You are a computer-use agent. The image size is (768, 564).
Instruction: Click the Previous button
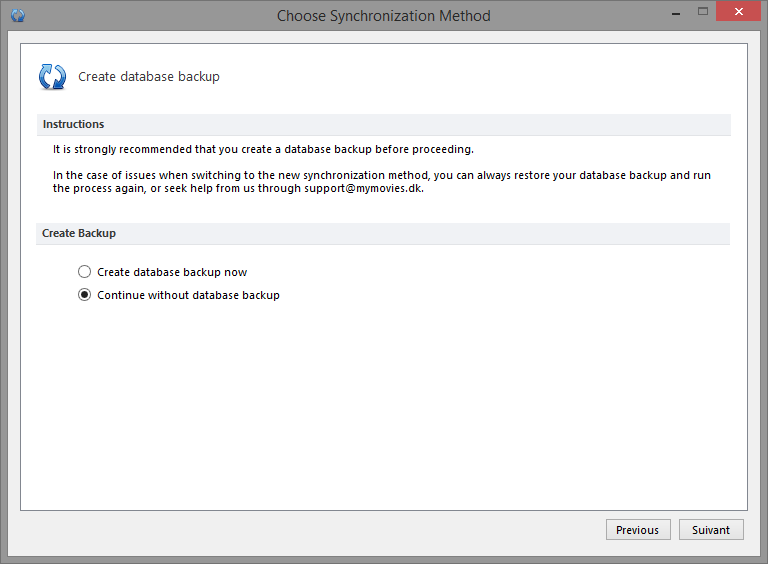click(x=638, y=530)
